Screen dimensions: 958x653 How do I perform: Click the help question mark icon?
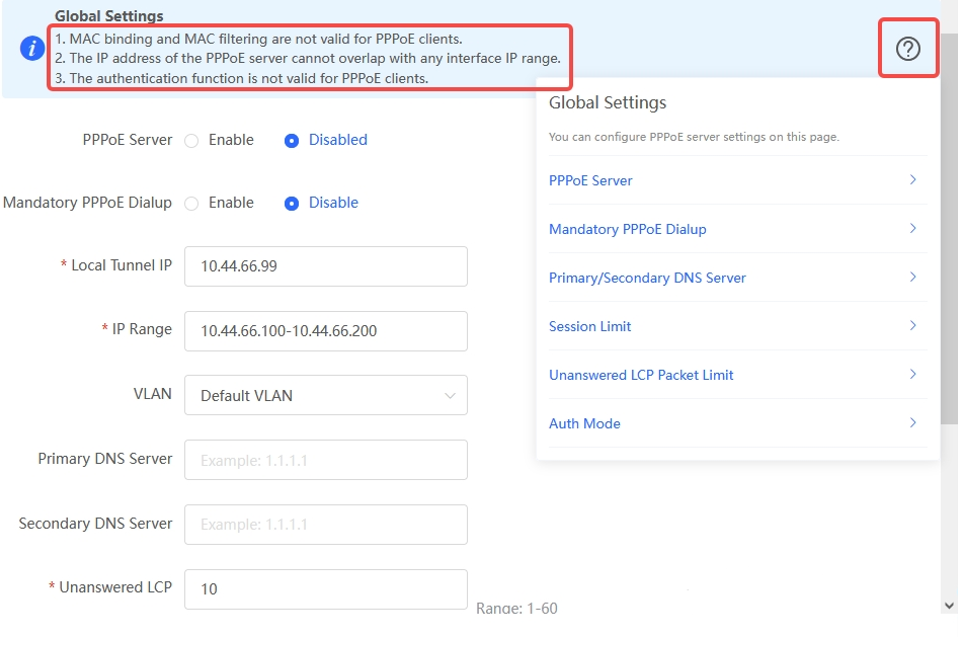point(907,48)
